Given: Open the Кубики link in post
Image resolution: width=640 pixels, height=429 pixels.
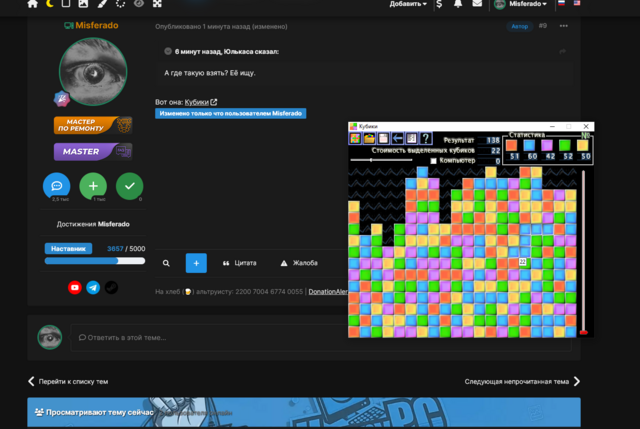Looking at the screenshot, I should tap(197, 102).
